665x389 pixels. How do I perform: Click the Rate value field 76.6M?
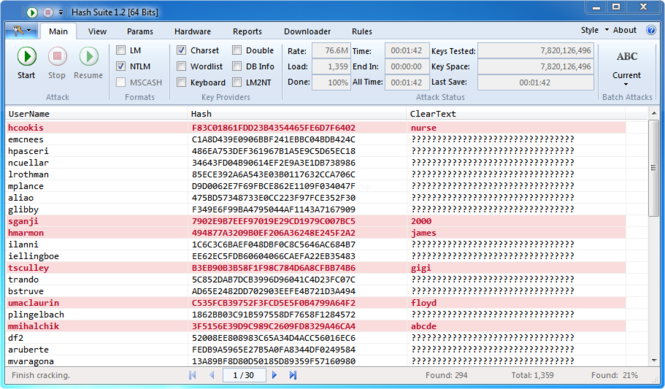[x=331, y=50]
